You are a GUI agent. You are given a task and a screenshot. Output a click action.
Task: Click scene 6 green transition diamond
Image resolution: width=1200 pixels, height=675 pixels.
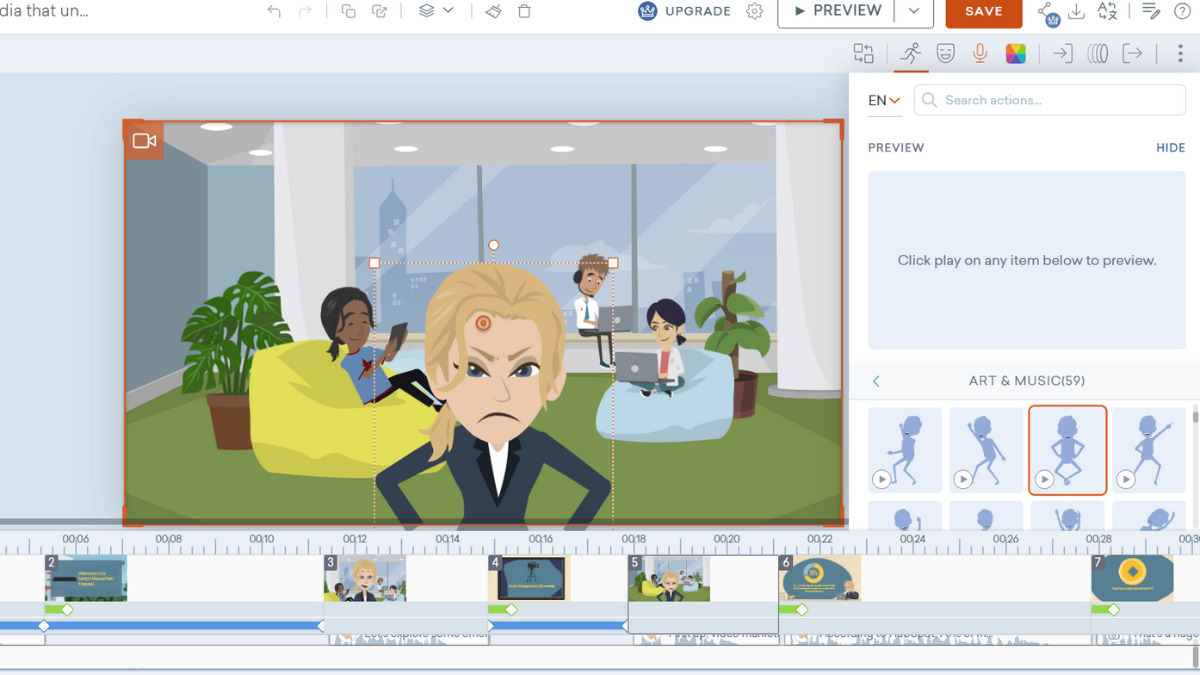click(801, 610)
